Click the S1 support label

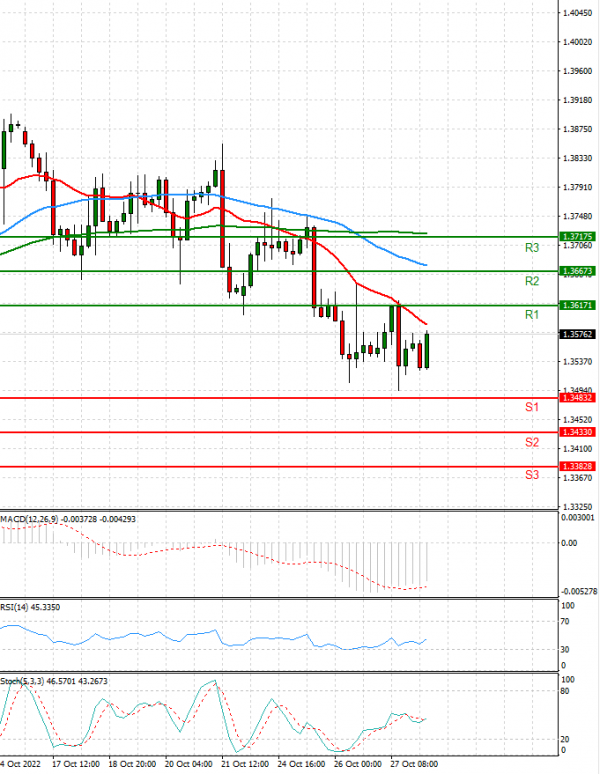click(532, 407)
